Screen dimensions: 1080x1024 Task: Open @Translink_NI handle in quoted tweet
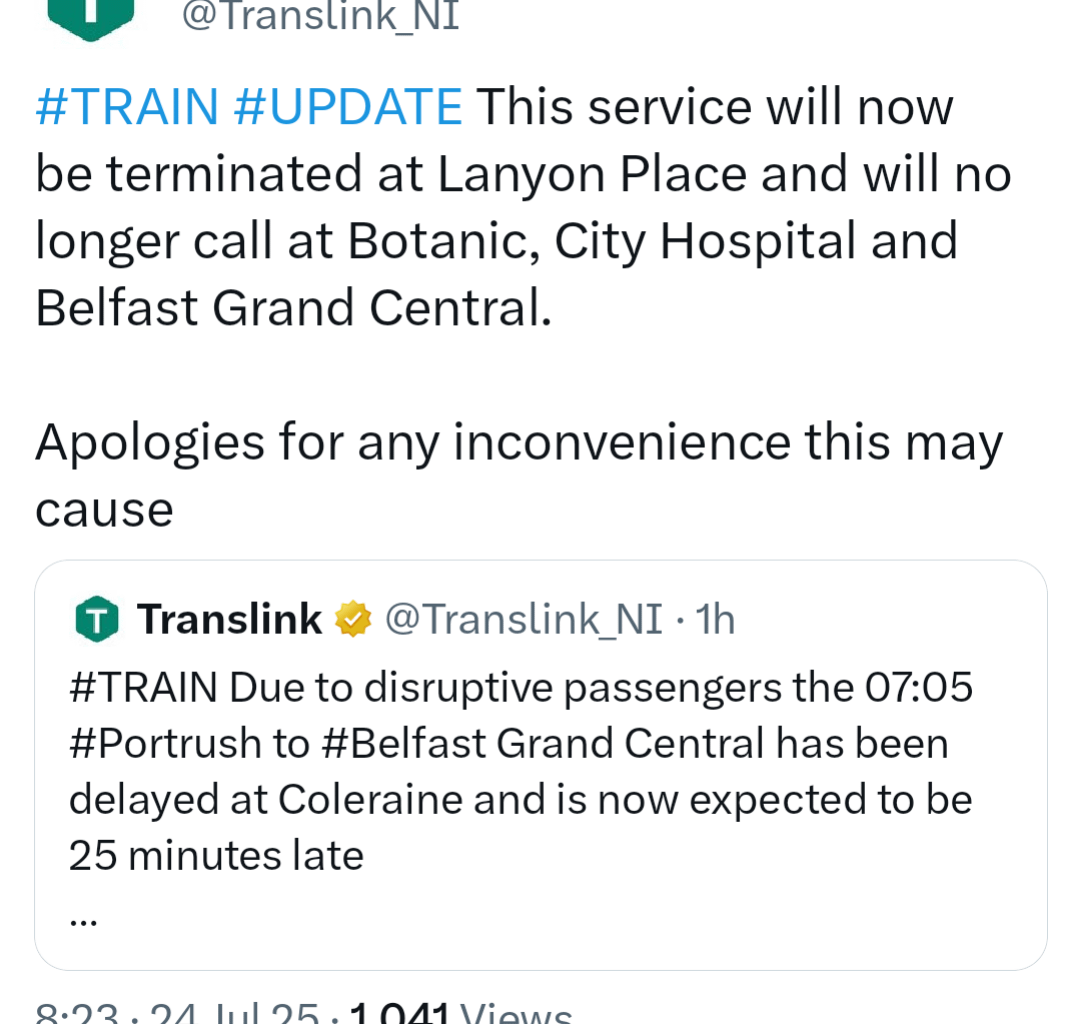(523, 619)
